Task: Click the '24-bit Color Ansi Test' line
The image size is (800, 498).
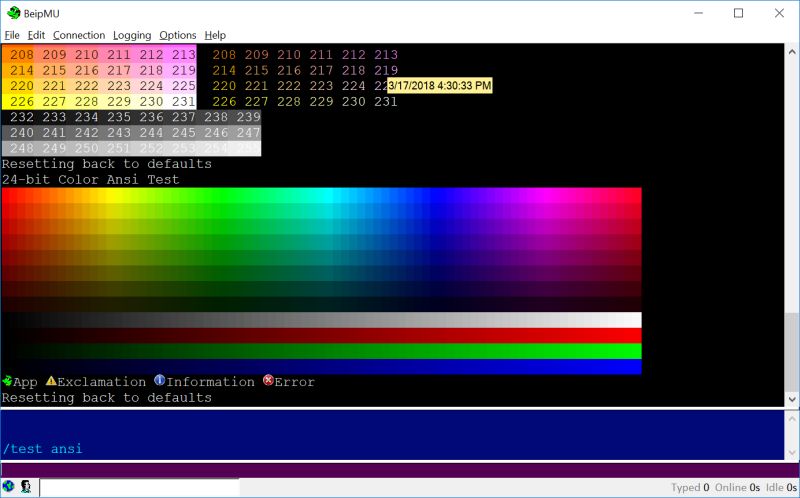Action: (x=91, y=180)
